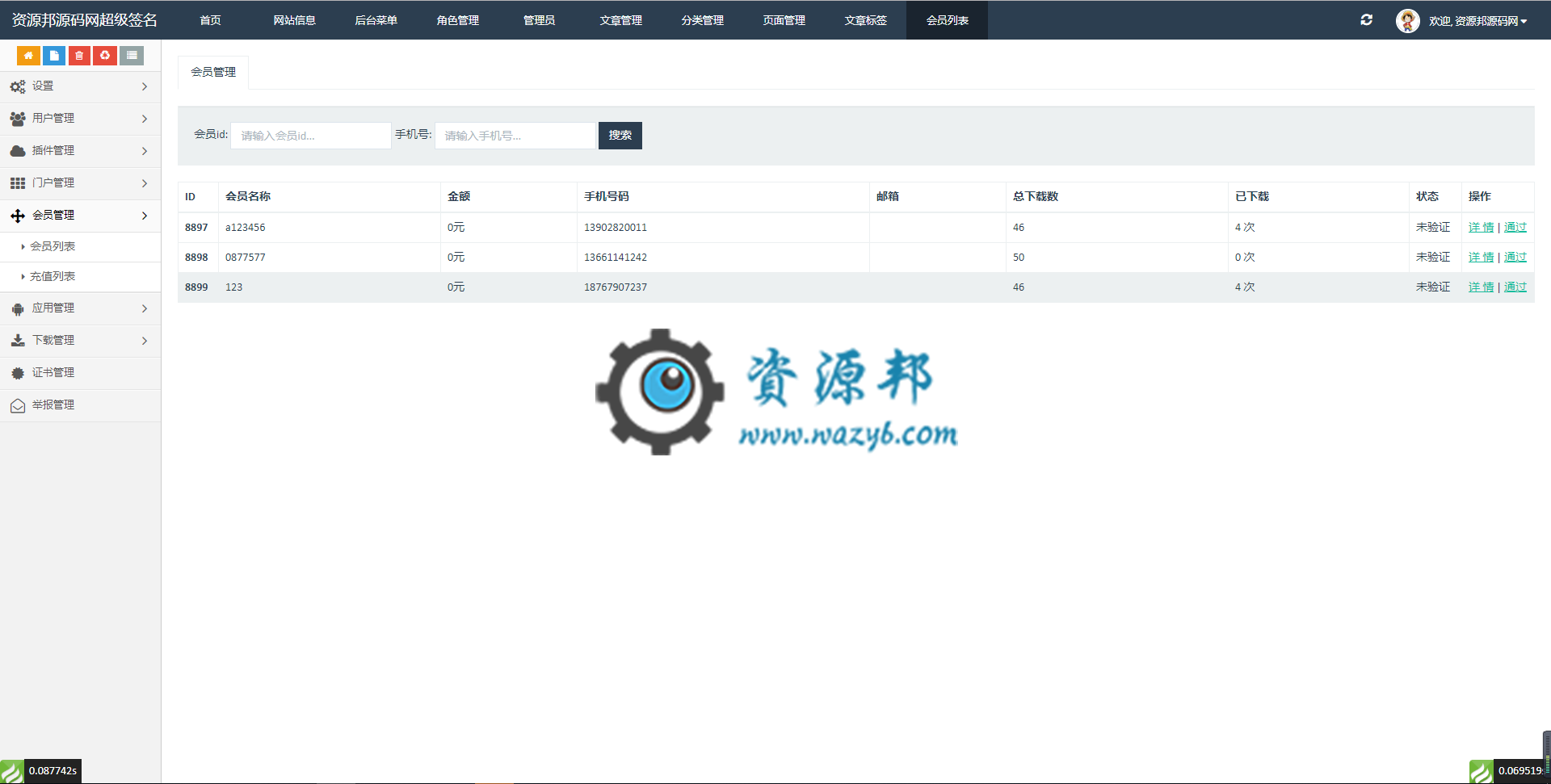The height and width of the screenshot is (784, 1551).
Task: Click the red trash shortcut icon
Action: coord(79,56)
